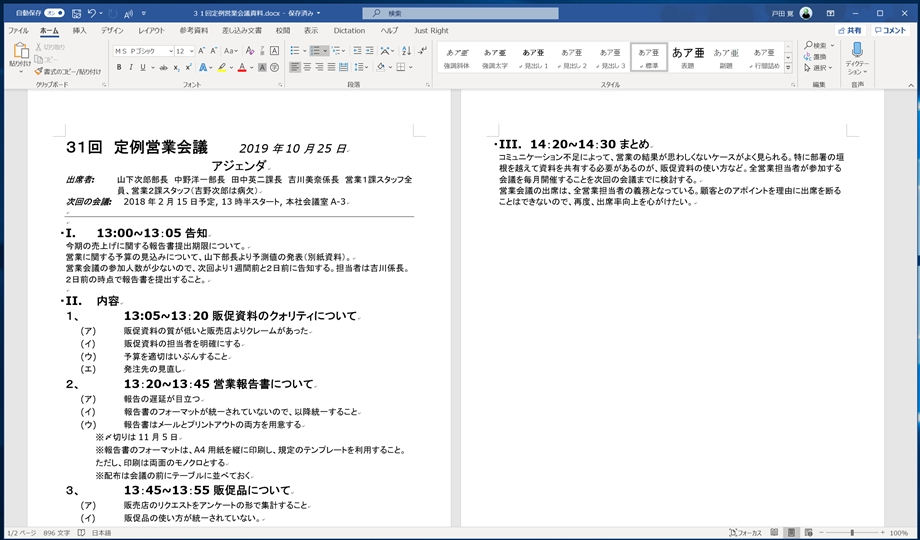920x540 pixels.
Task: Open the highlight color dropdown arrow
Action: 231,68
